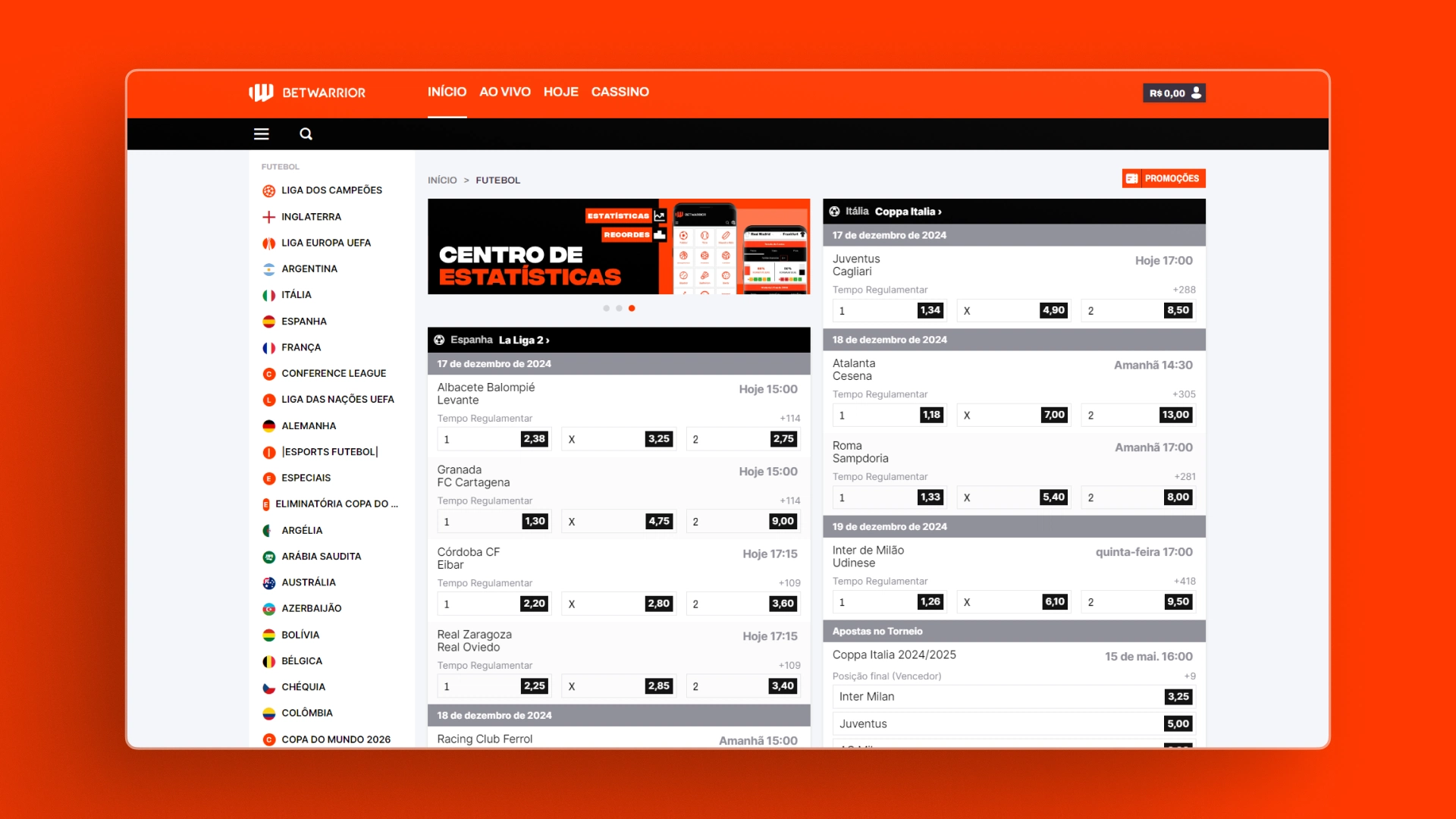This screenshot has width=1456, height=819.
Task: Click the Esports Futebol icon
Action: (268, 452)
